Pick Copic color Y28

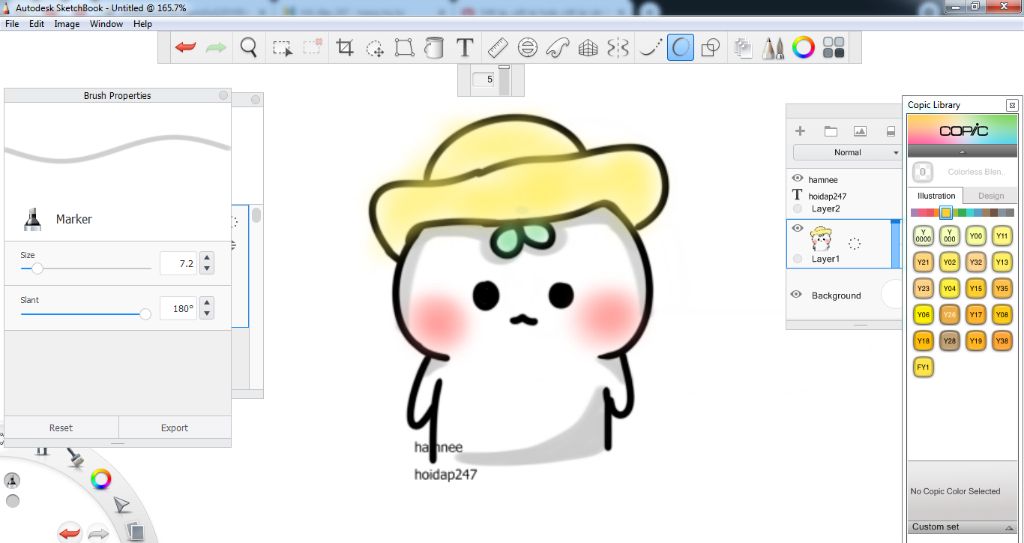click(x=949, y=340)
